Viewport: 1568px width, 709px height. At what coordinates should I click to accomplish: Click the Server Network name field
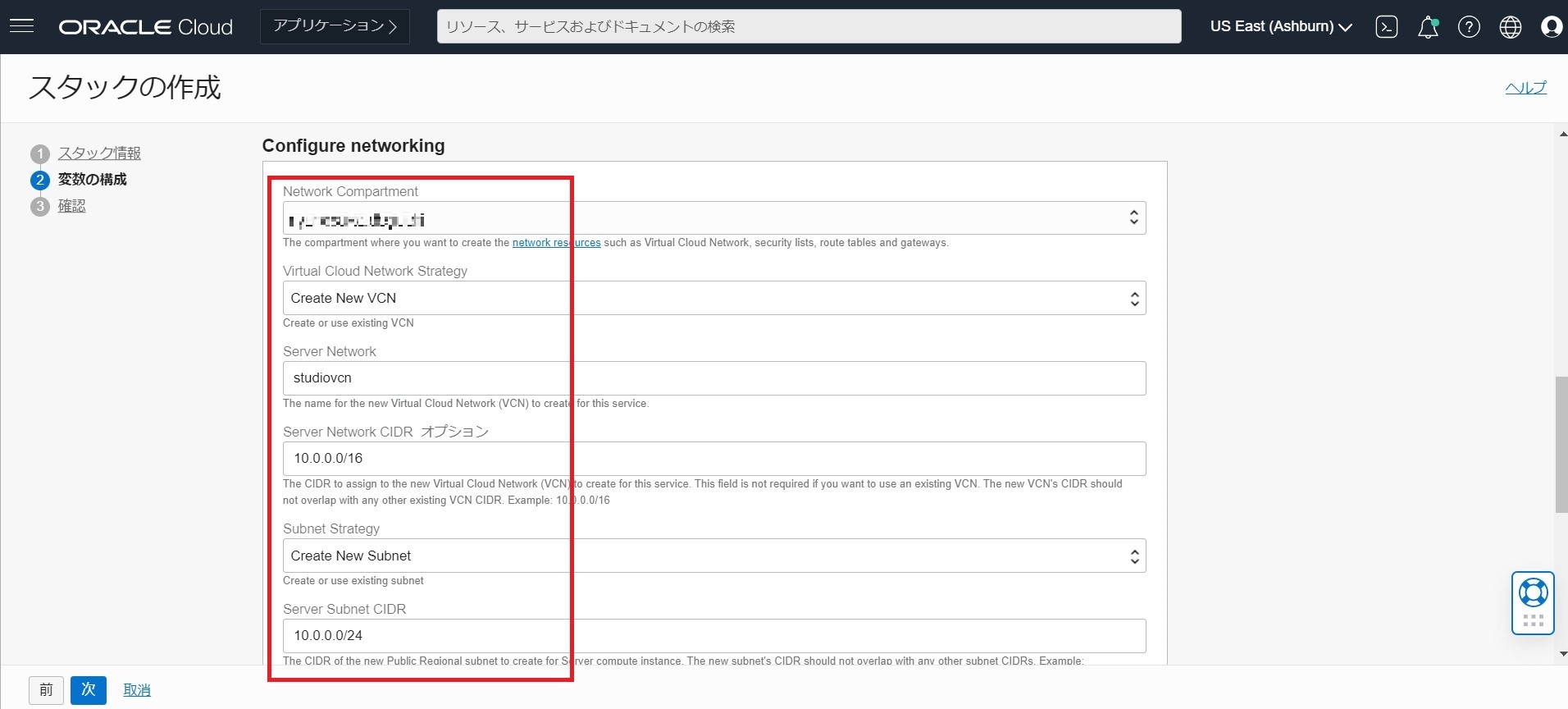pos(713,378)
